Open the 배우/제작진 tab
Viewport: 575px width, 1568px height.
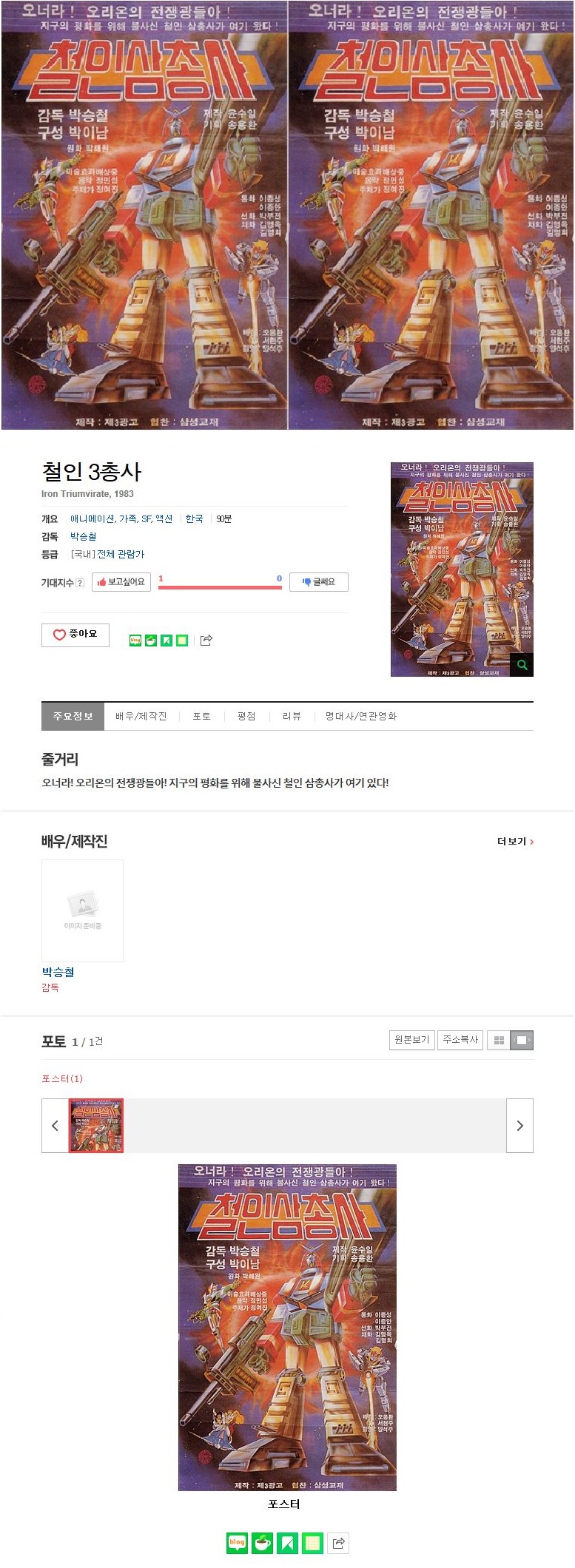(x=141, y=717)
